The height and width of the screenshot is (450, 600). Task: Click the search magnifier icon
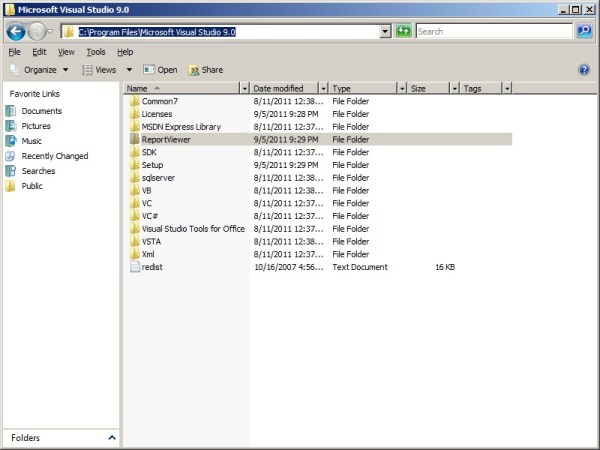point(584,31)
